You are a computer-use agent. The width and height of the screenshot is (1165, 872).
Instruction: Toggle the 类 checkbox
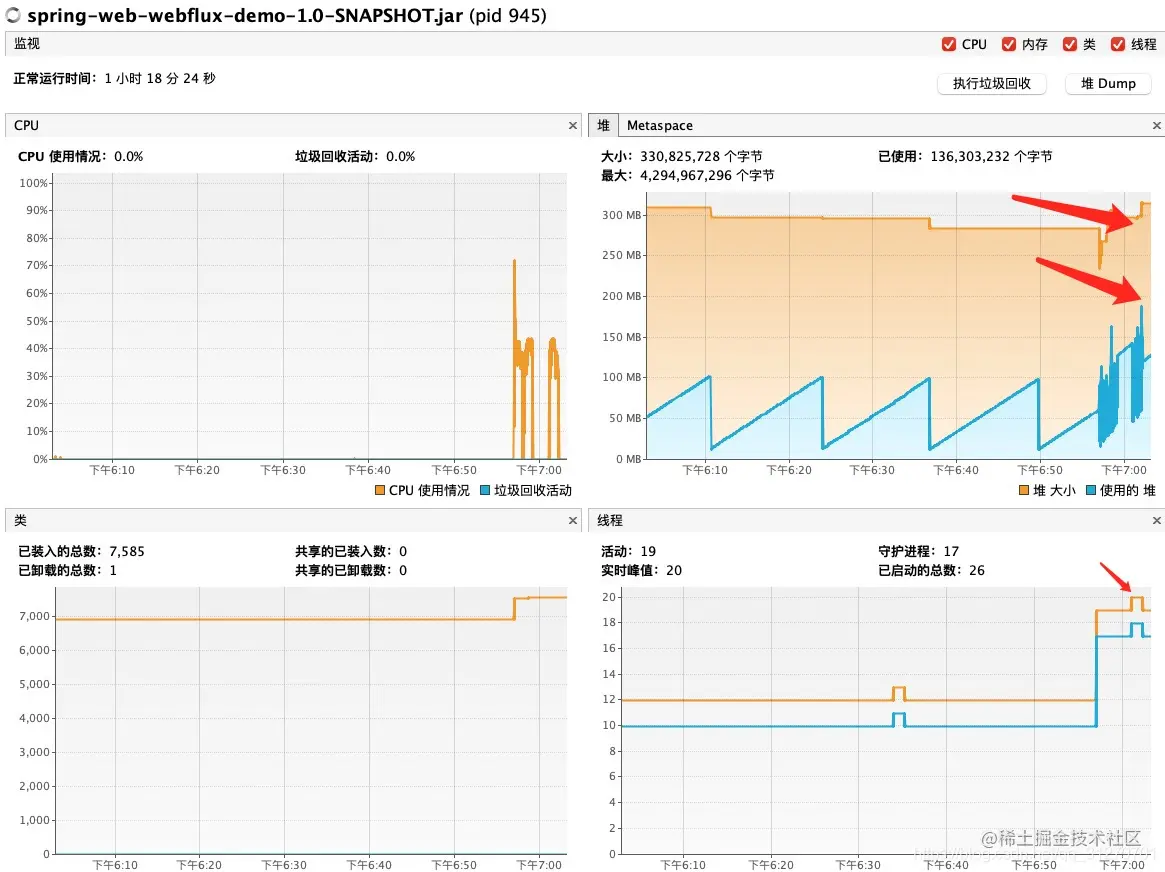coord(1070,45)
